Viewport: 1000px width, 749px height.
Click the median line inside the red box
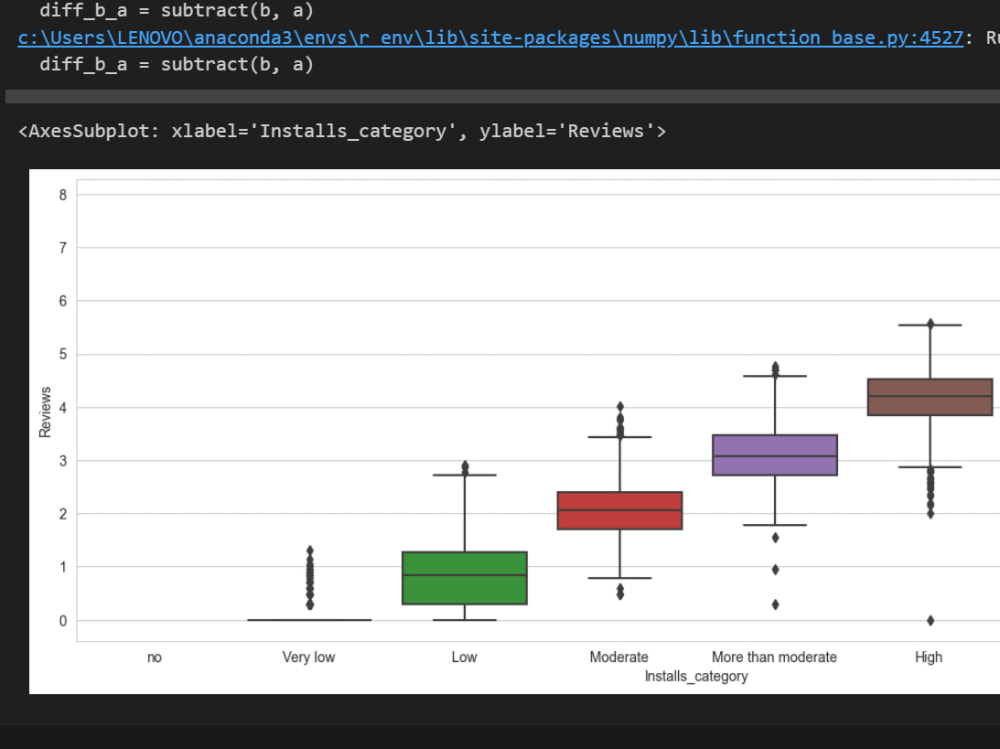(x=620, y=511)
